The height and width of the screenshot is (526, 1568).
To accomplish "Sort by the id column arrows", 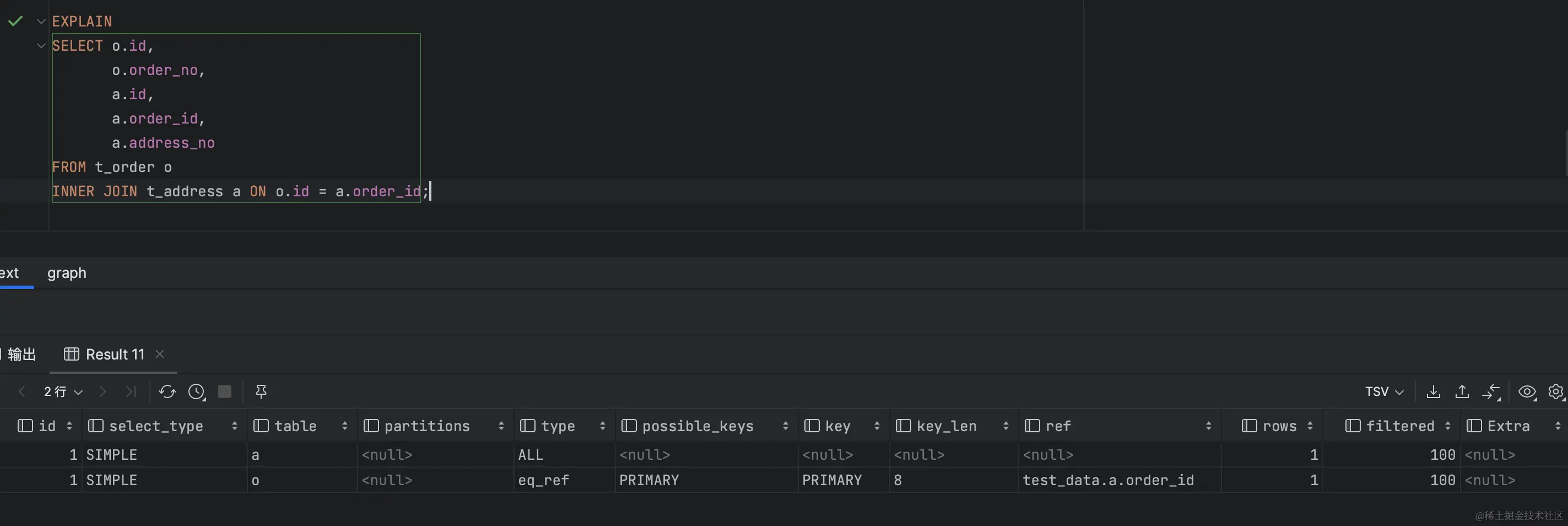I will 69,426.
